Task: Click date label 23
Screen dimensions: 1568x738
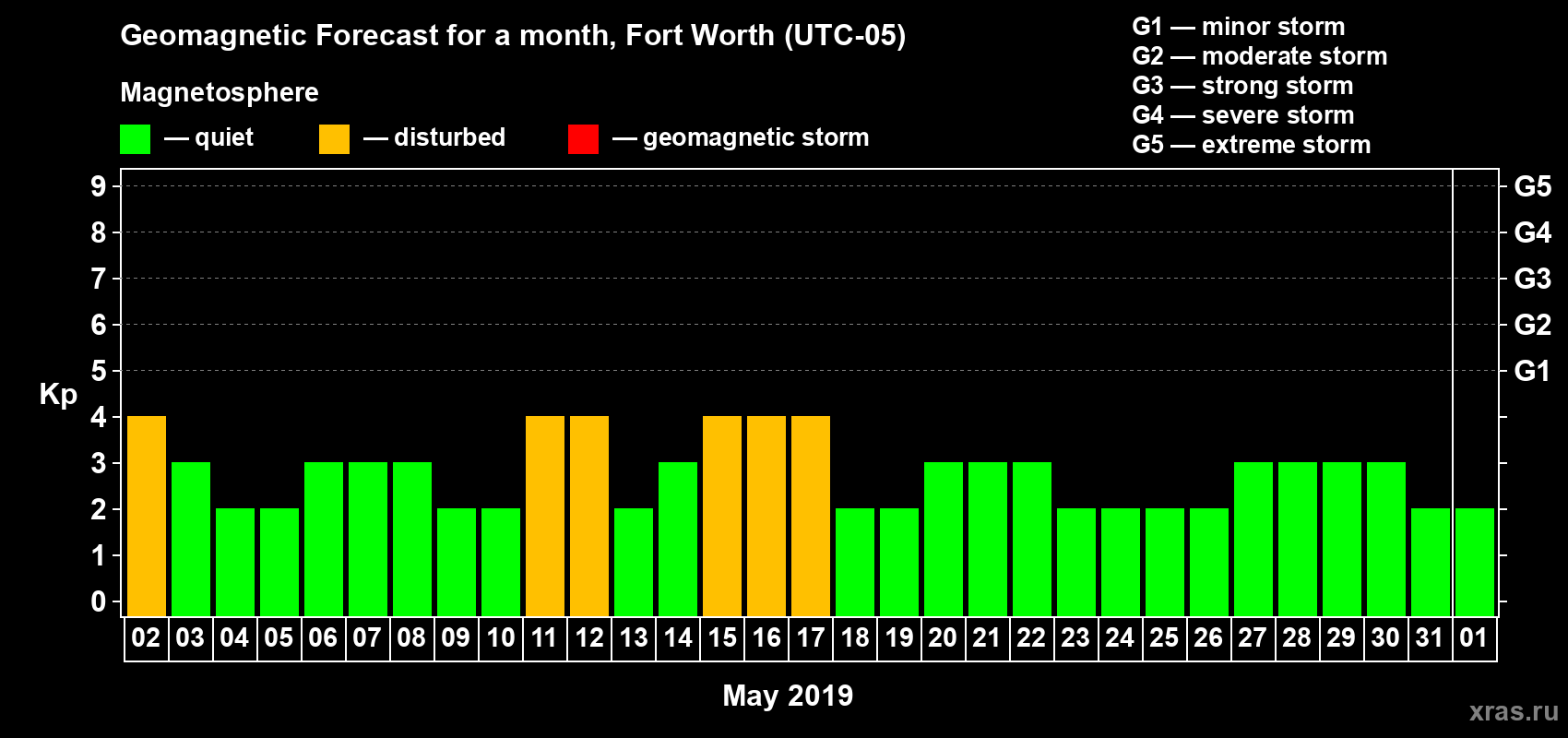Action: click(x=1075, y=638)
